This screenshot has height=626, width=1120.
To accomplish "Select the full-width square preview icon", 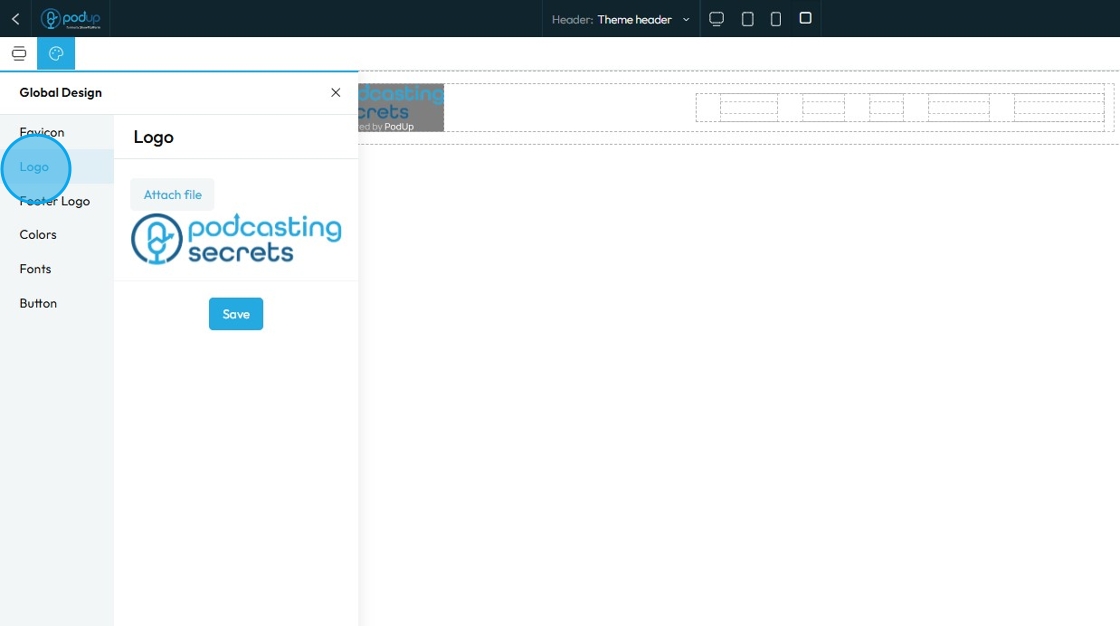I will [805, 18].
